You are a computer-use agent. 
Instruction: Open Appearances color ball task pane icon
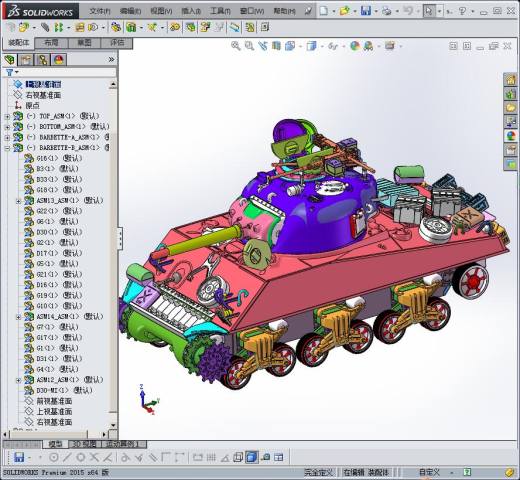click(511, 136)
